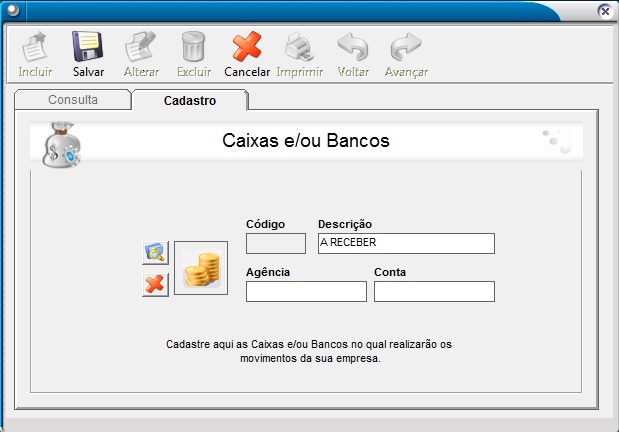Viewport: 619px width, 432px height.
Task: Remove the image with the small red X
Action: 155,285
